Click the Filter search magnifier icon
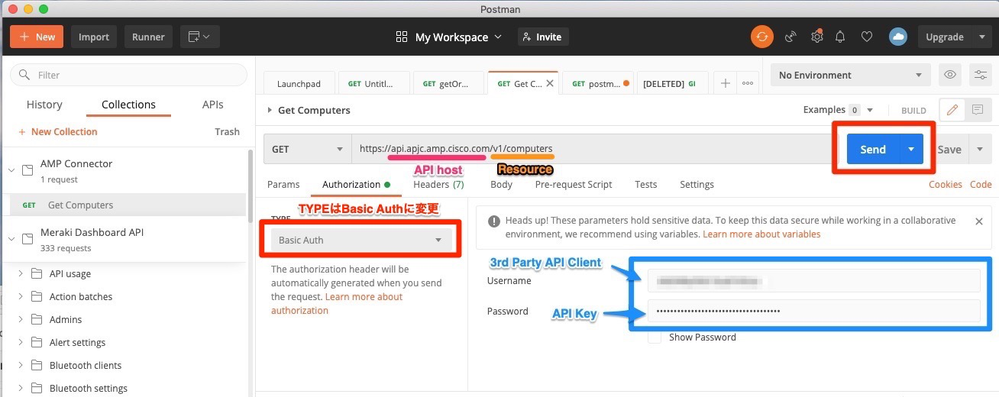Viewport: 999px width, 397px height. pyautogui.click(x=25, y=75)
